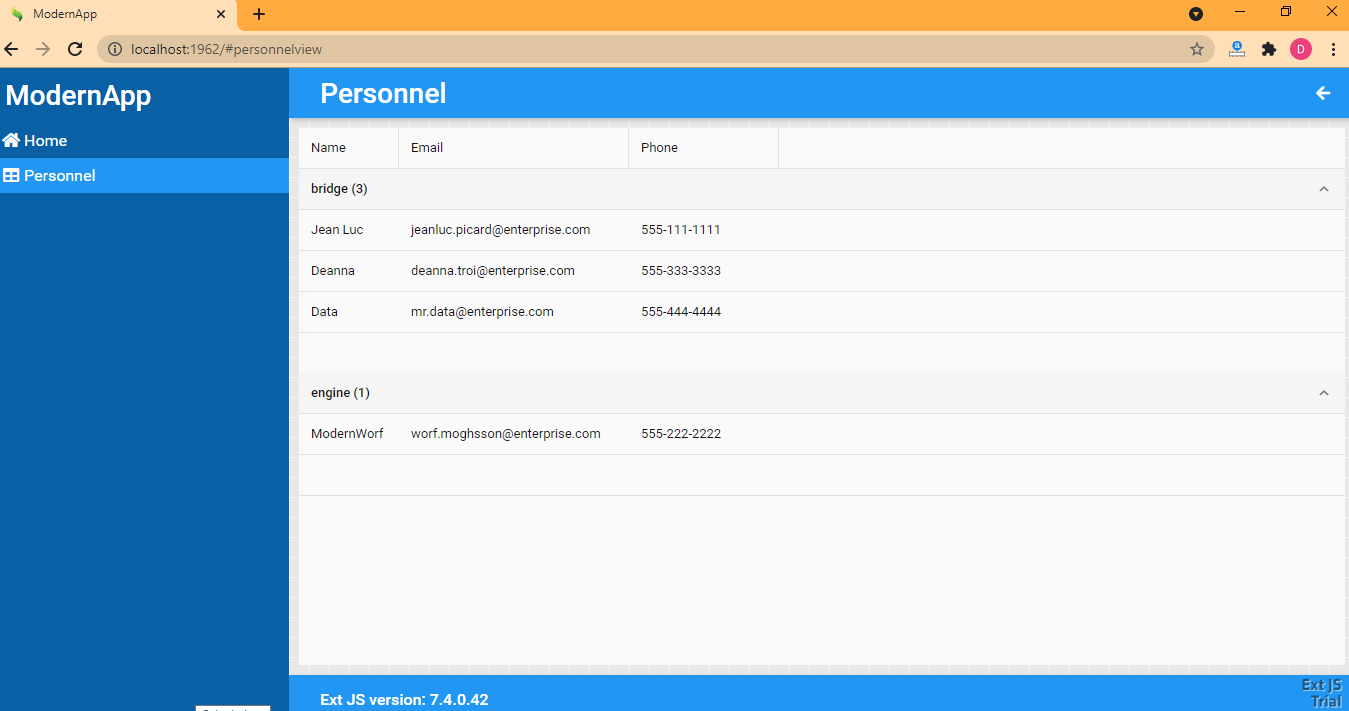Open the user profile avatar icon

click(1300, 49)
